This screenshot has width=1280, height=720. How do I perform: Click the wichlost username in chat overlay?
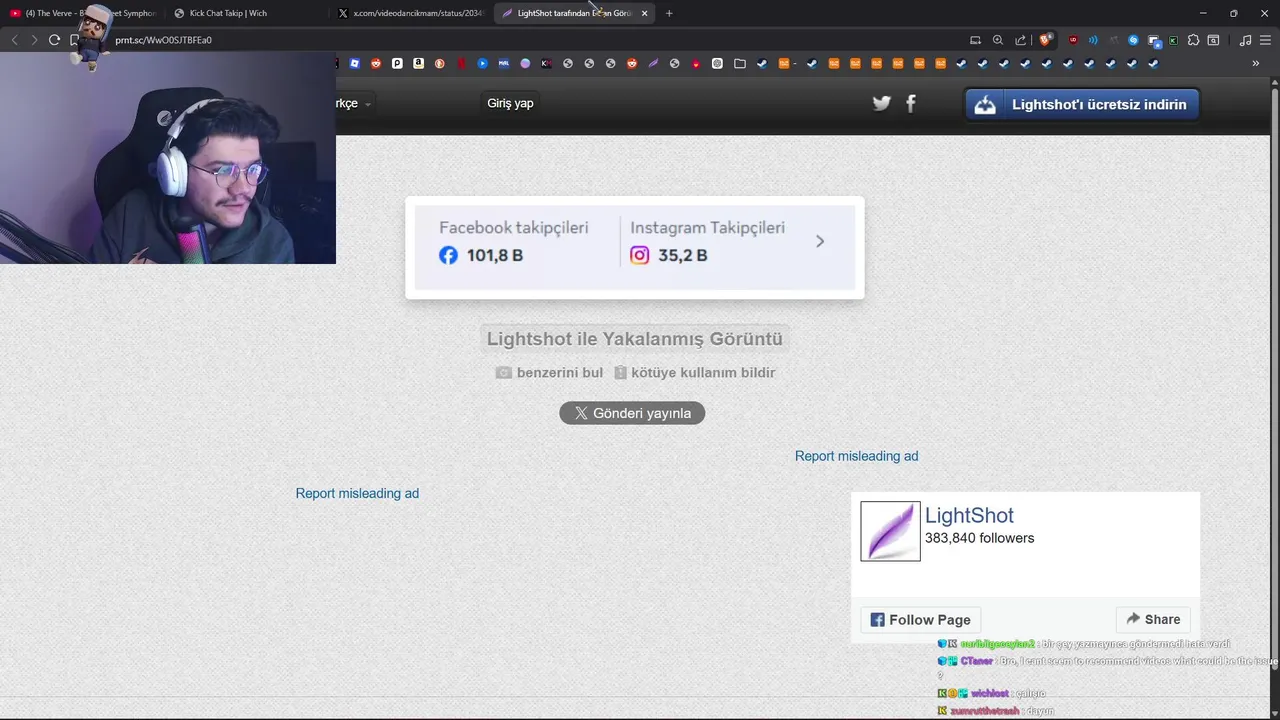click(x=990, y=693)
